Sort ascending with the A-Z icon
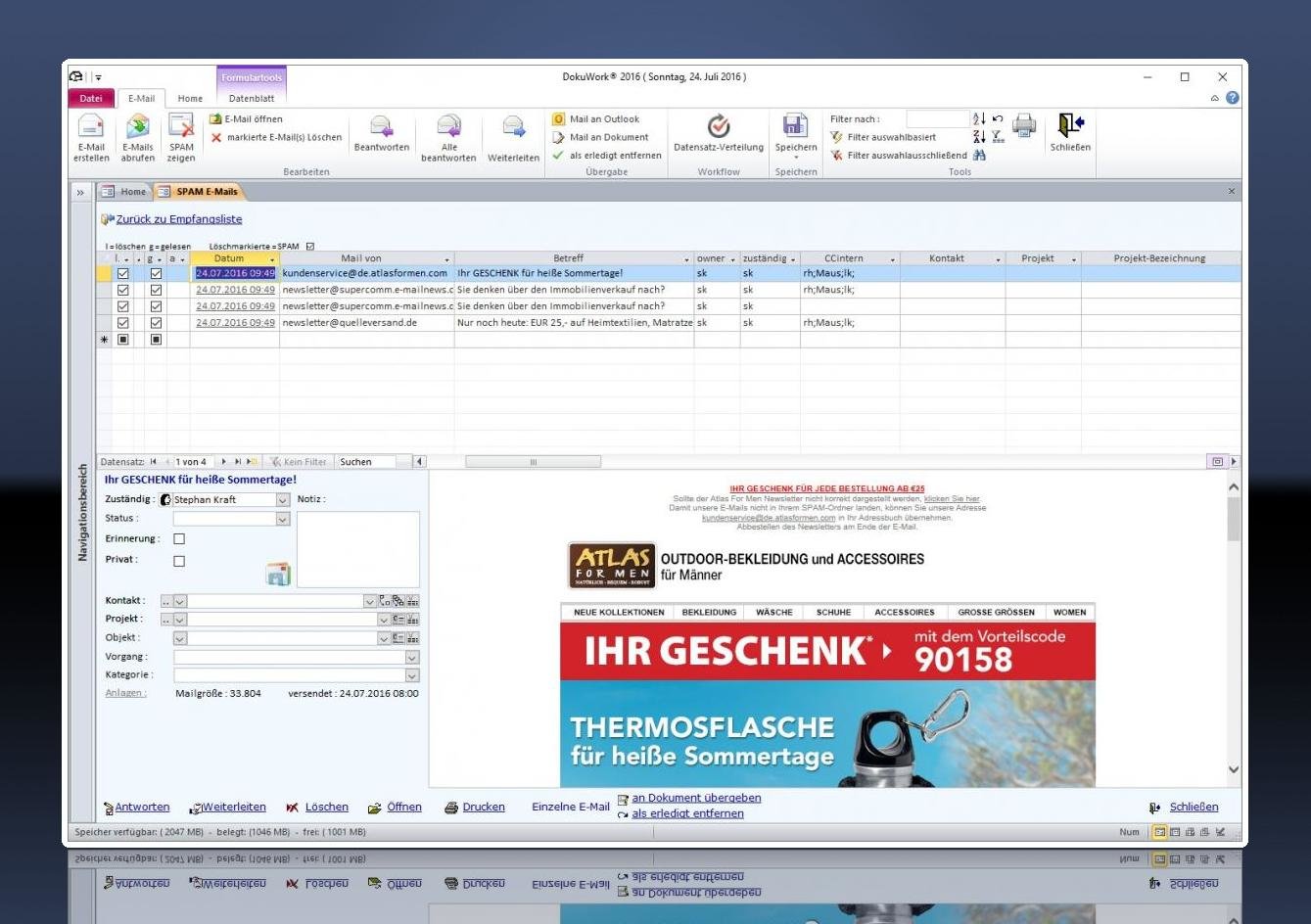The height and width of the screenshot is (924, 1311). [x=979, y=119]
